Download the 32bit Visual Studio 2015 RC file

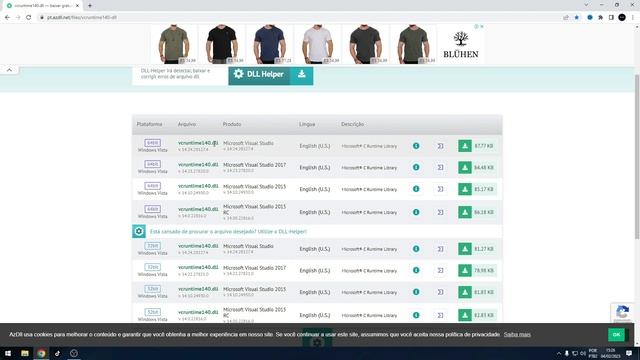[464, 315]
